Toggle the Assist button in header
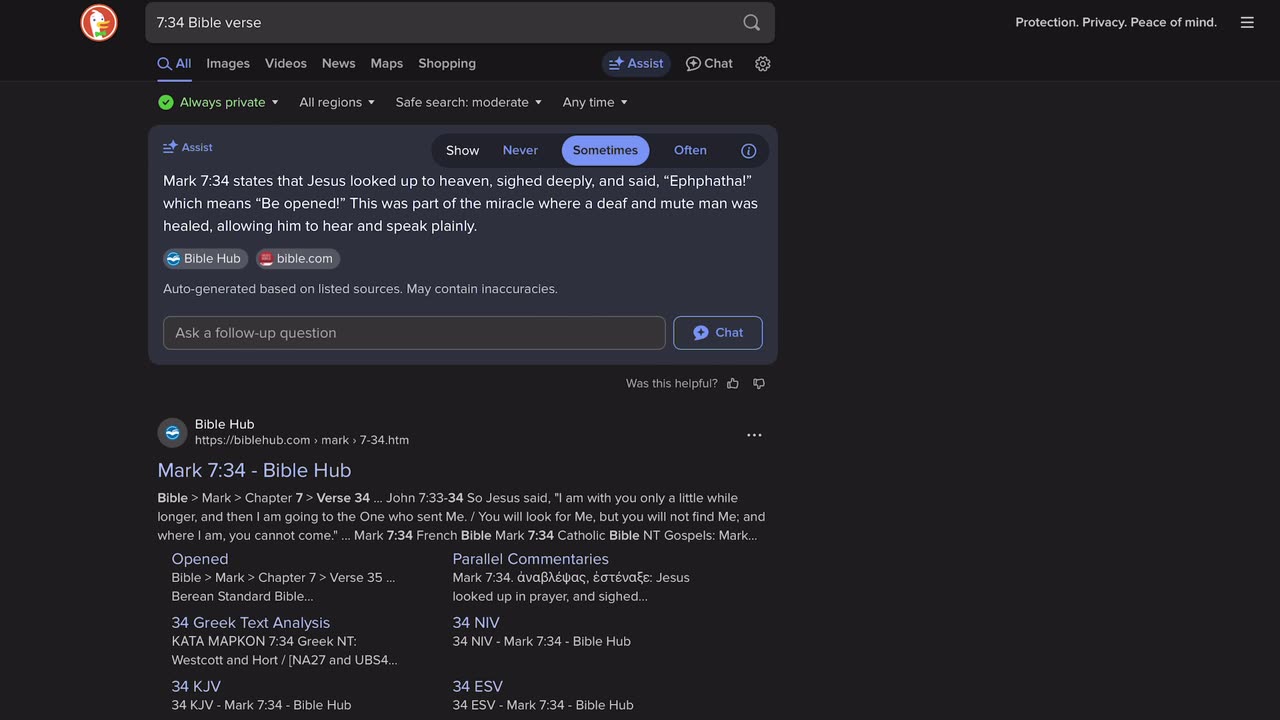 point(636,64)
